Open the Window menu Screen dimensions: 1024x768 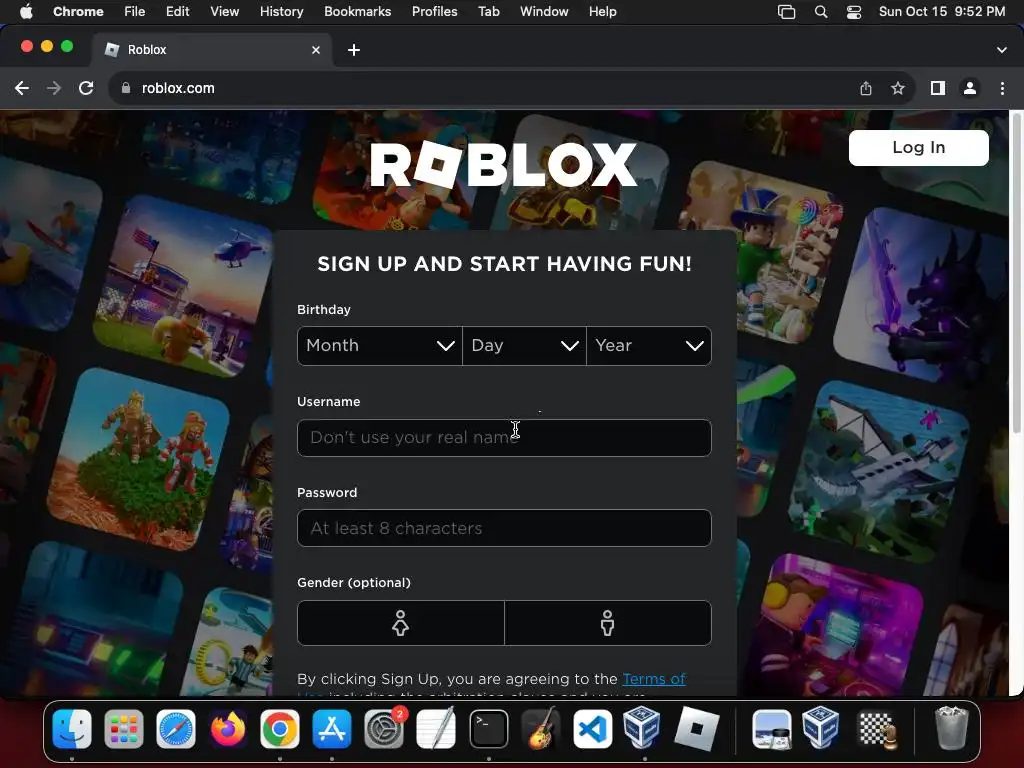(544, 12)
